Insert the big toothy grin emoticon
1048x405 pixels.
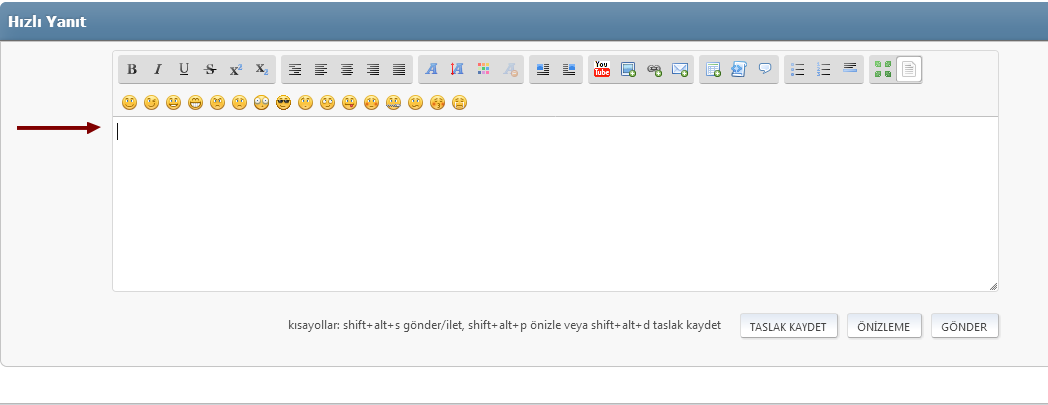pos(195,103)
